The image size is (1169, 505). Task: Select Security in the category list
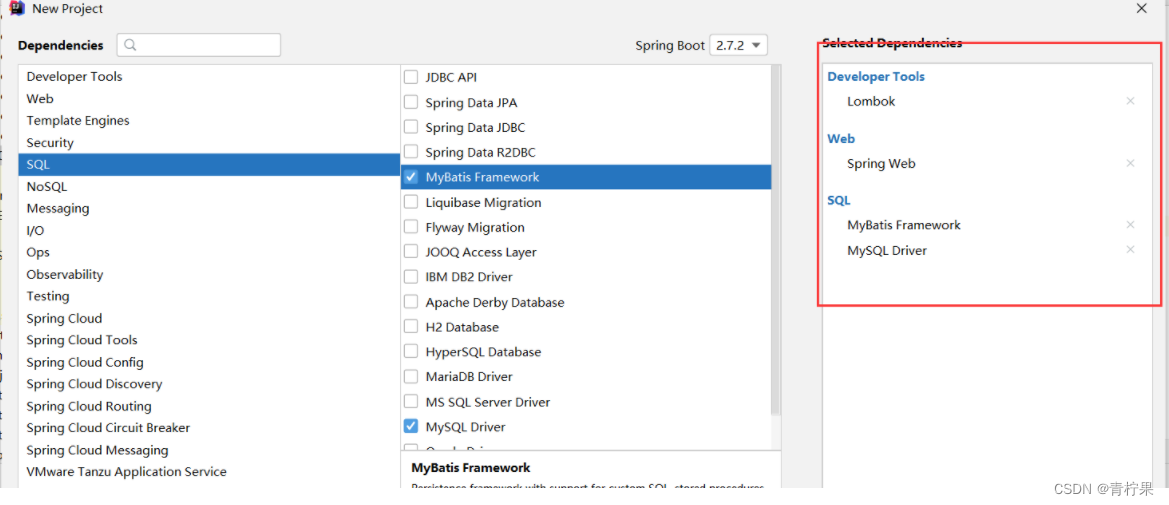[x=50, y=142]
